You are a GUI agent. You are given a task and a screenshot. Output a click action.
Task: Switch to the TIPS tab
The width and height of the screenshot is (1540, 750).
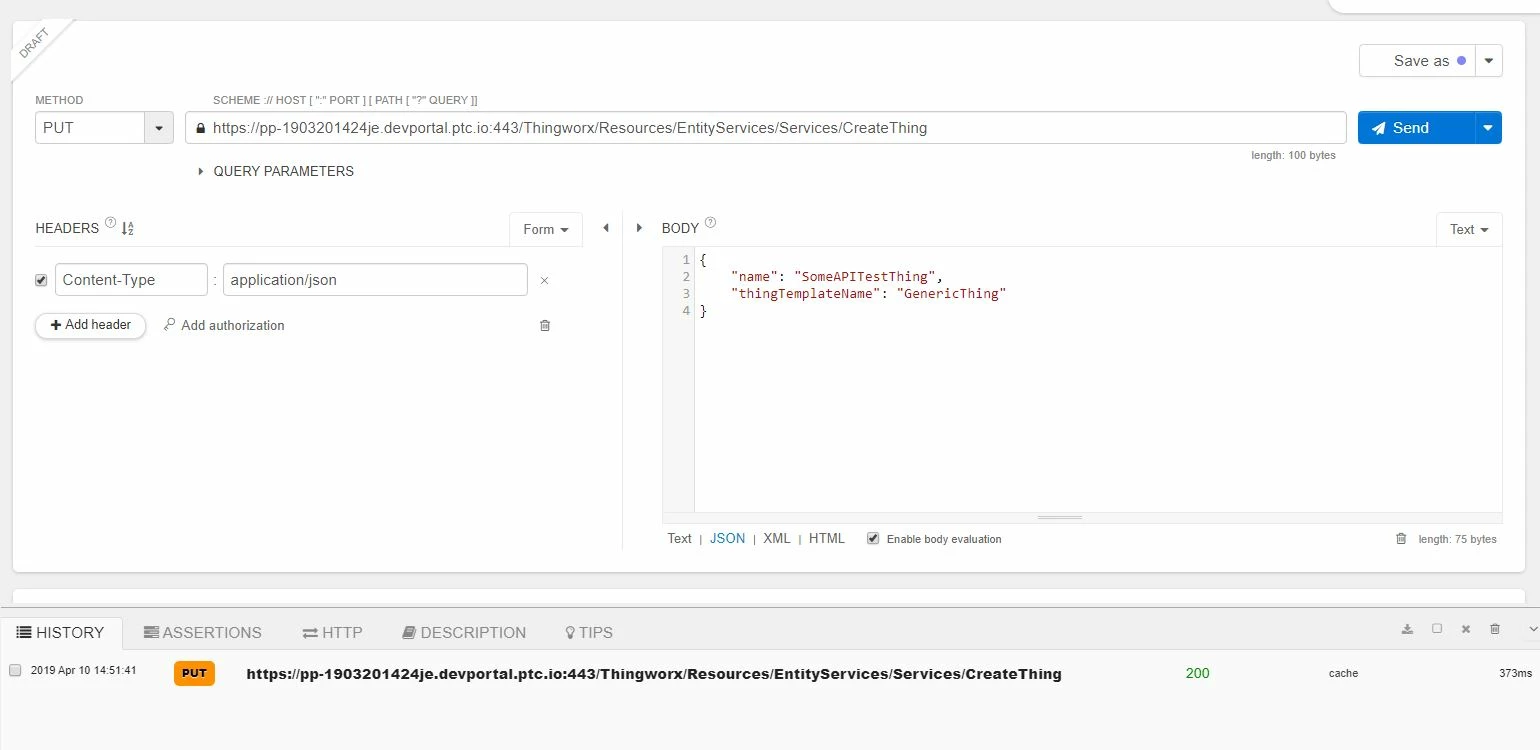click(589, 633)
